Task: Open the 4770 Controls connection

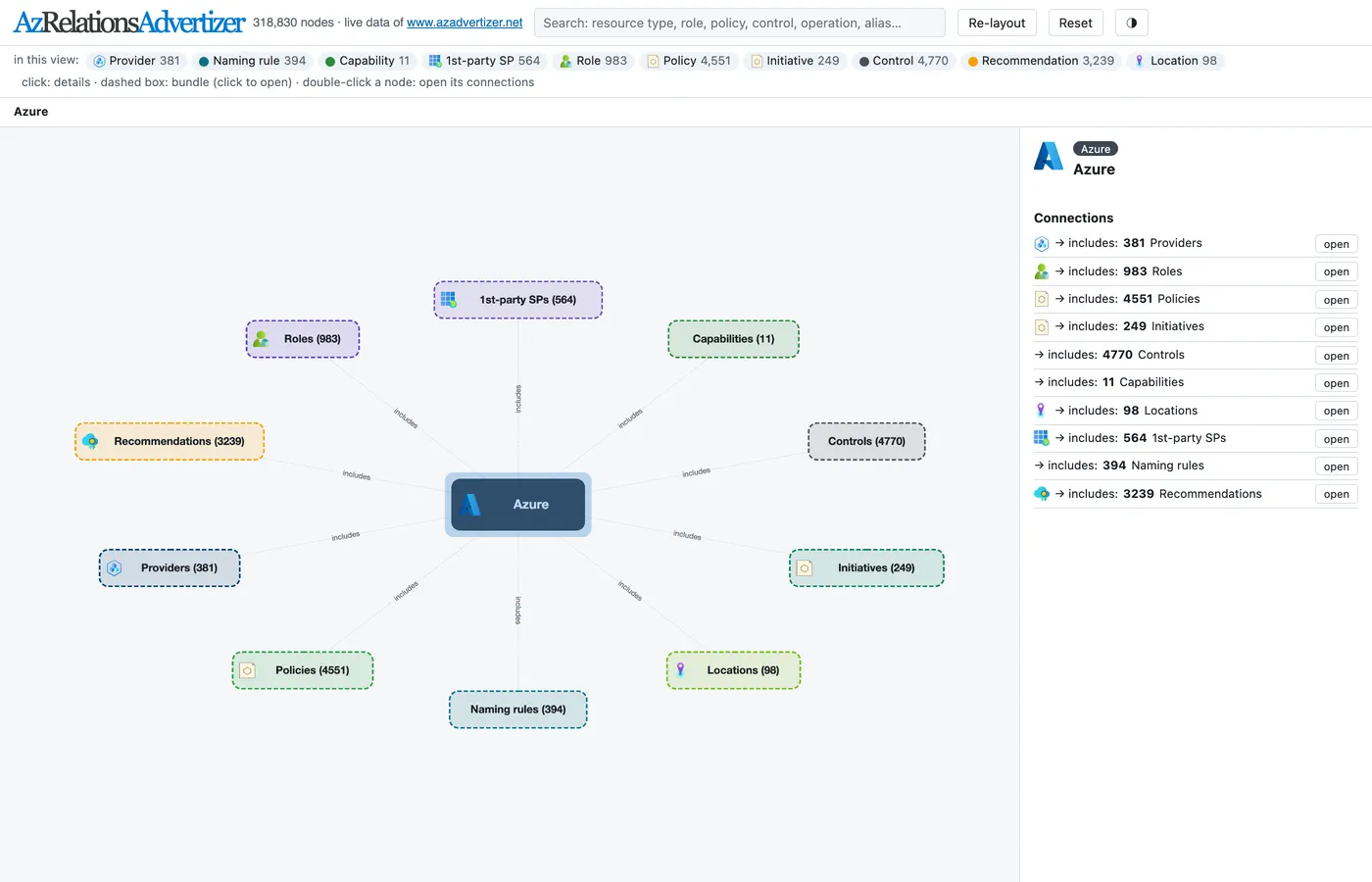Action: pos(1336,356)
